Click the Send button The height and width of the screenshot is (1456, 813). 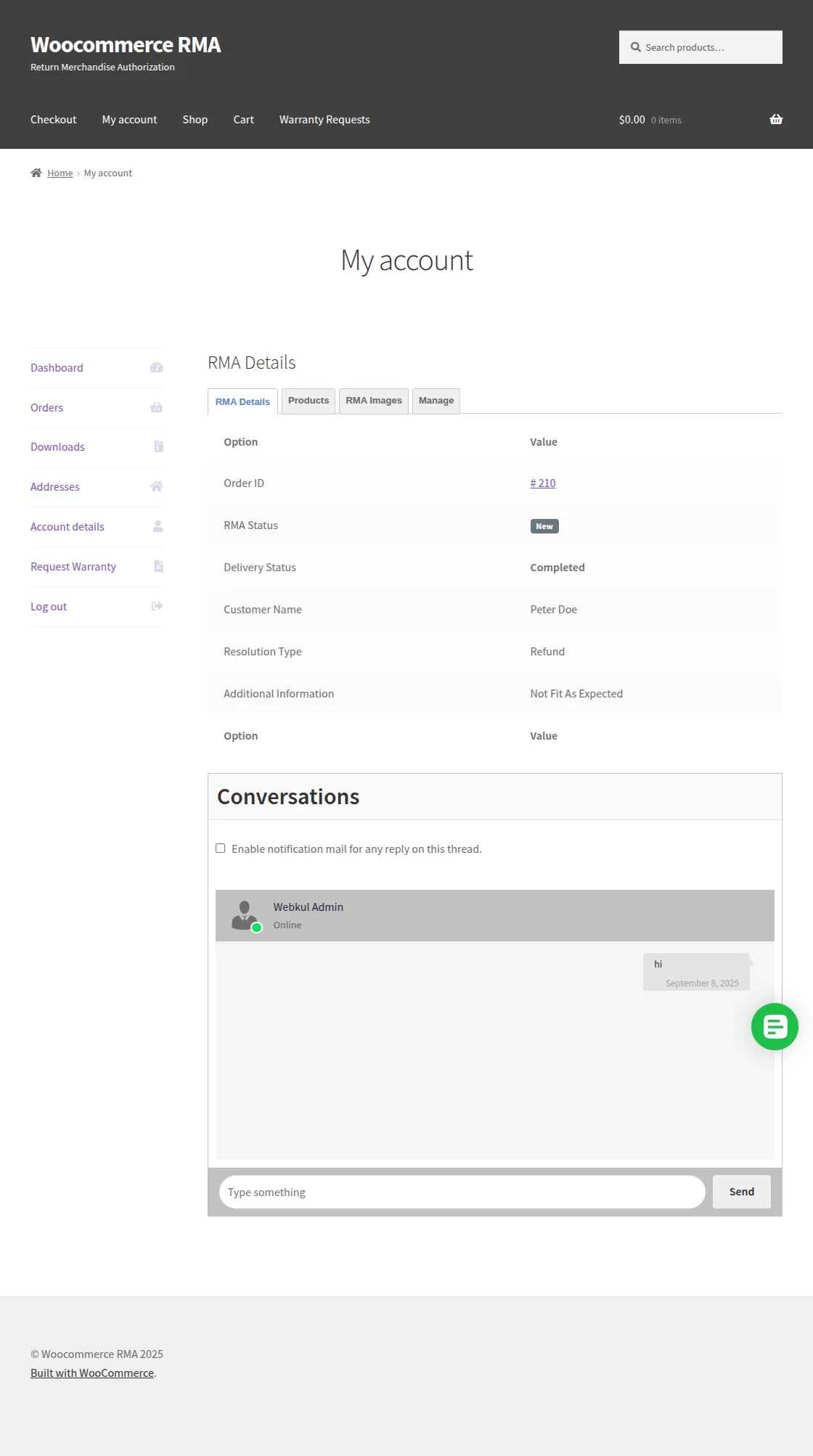click(742, 1192)
